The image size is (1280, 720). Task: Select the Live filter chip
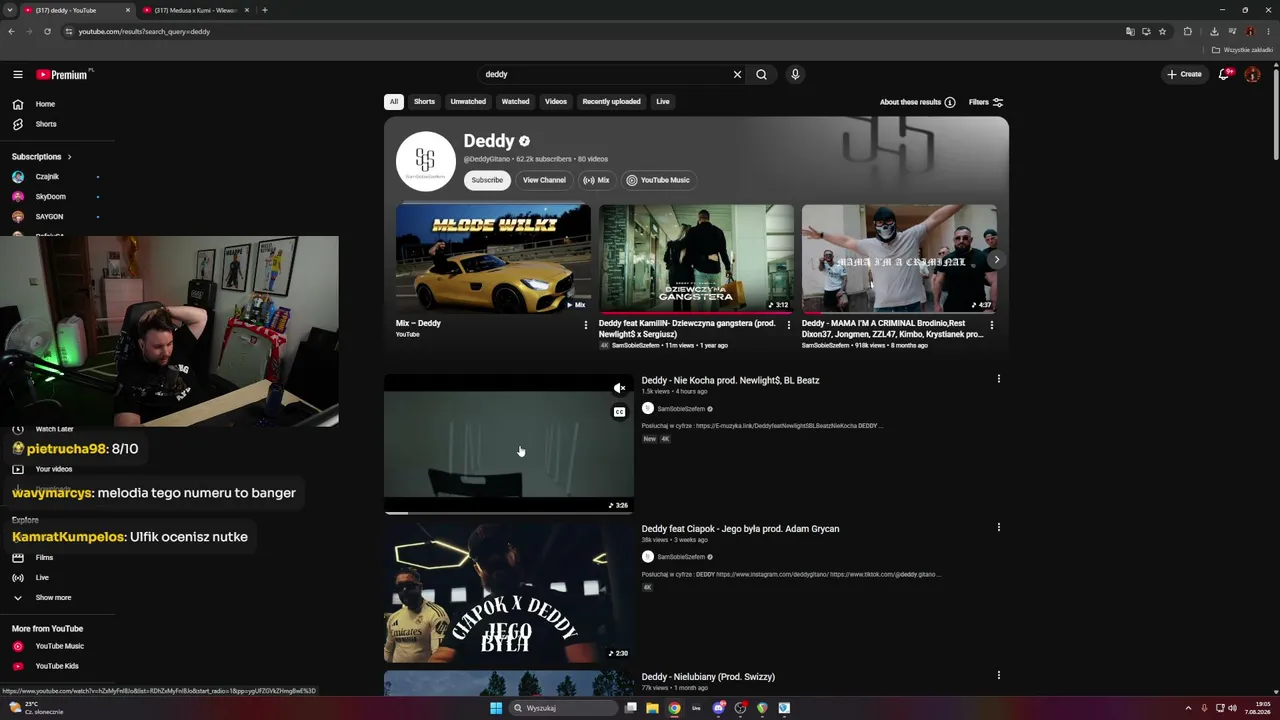(663, 102)
